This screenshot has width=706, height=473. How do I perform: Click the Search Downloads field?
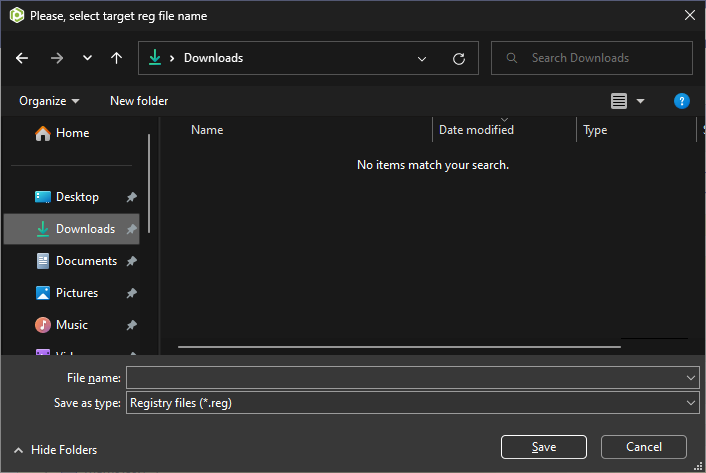click(x=592, y=58)
